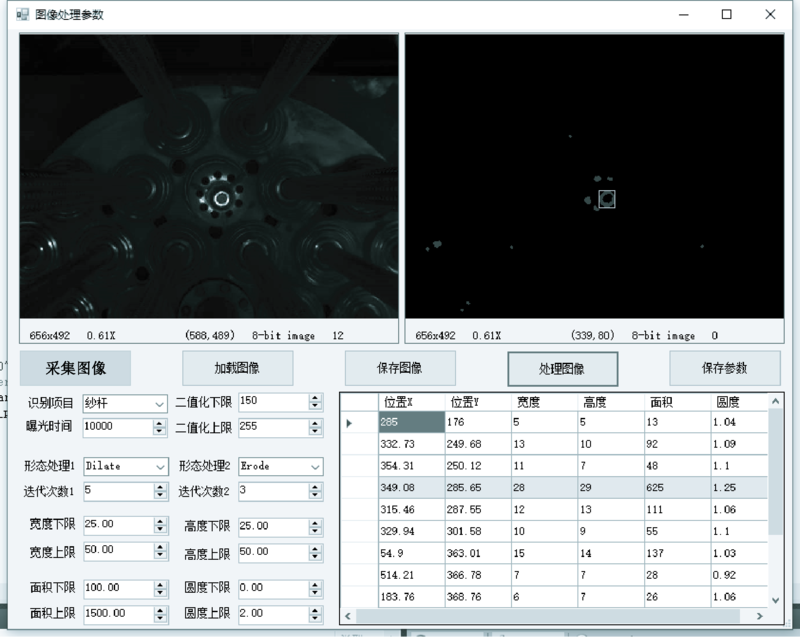This screenshot has width=800, height=637.
Task: Click the 迭代次数1 stepper arrows
Action: pos(160,491)
